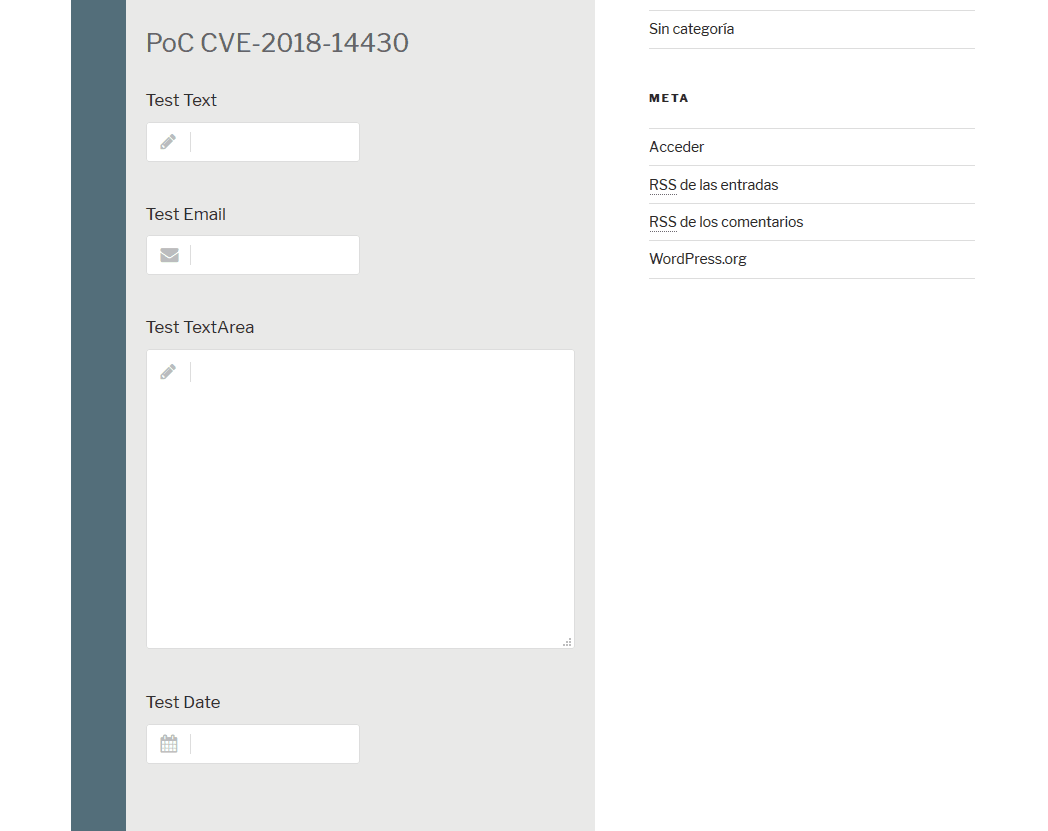
Task: Open the Test Date input field
Action: [x=253, y=744]
